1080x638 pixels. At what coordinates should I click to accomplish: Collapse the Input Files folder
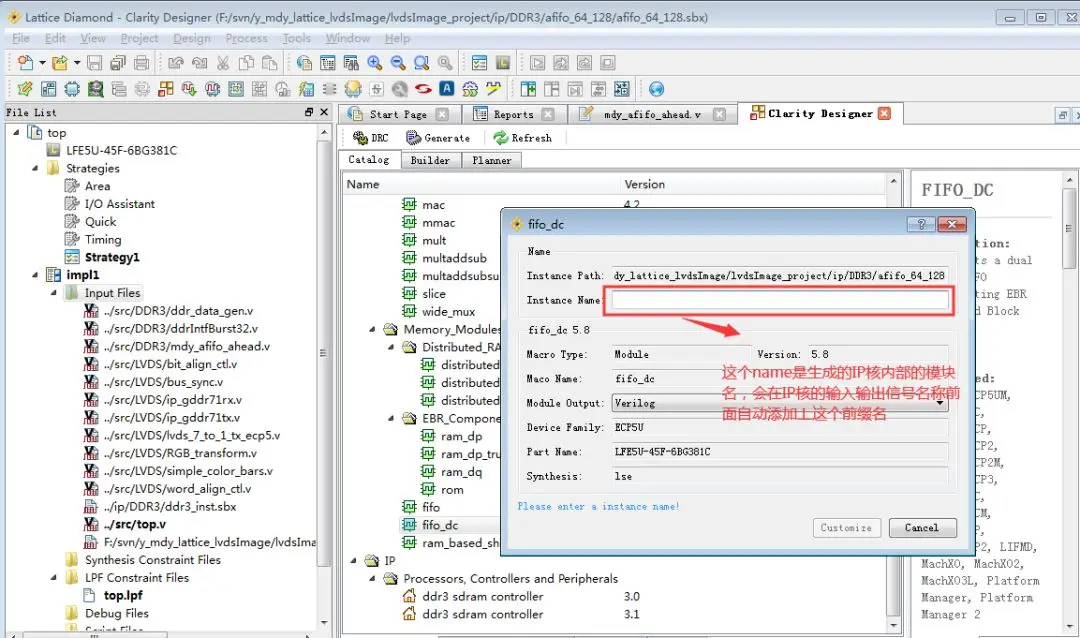coord(53,292)
